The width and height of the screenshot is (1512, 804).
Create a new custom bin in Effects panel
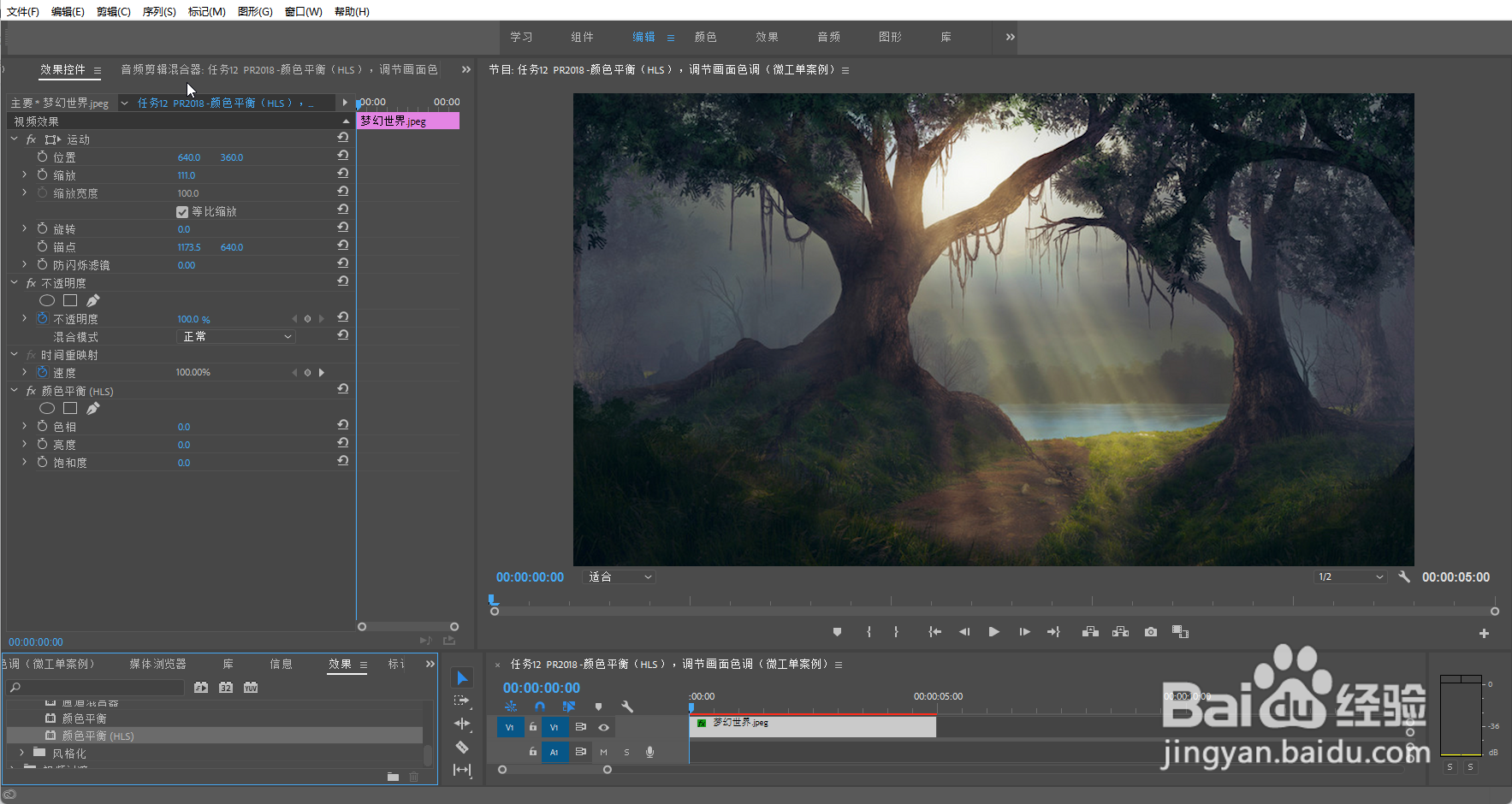point(393,777)
